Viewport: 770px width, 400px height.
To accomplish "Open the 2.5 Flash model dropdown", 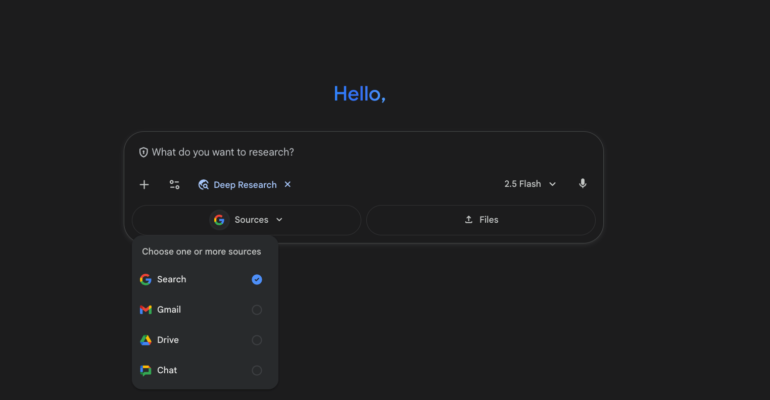I will (x=530, y=184).
